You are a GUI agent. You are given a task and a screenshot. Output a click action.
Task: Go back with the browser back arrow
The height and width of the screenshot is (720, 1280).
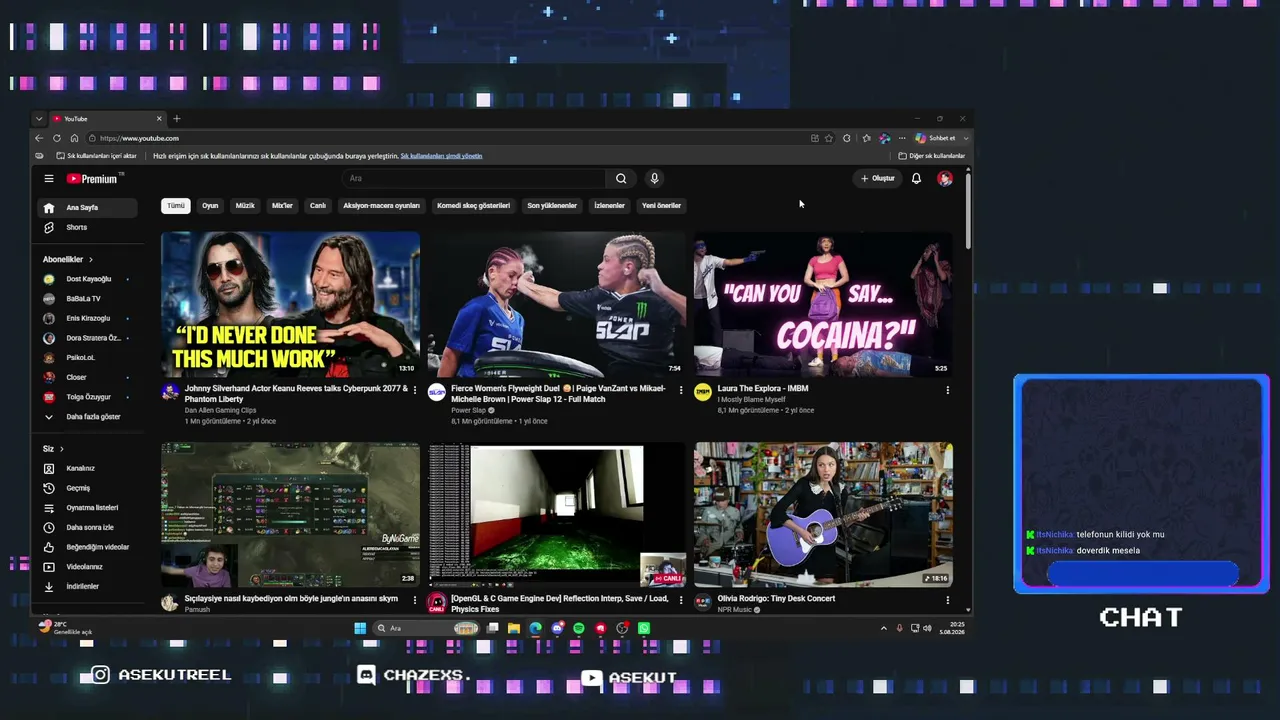pyautogui.click(x=39, y=138)
